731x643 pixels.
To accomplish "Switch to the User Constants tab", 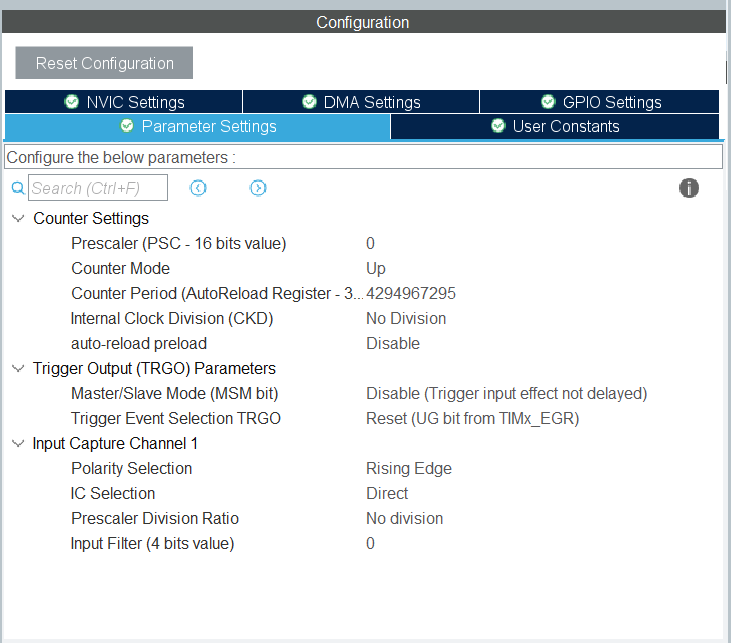I will pyautogui.click(x=555, y=127).
